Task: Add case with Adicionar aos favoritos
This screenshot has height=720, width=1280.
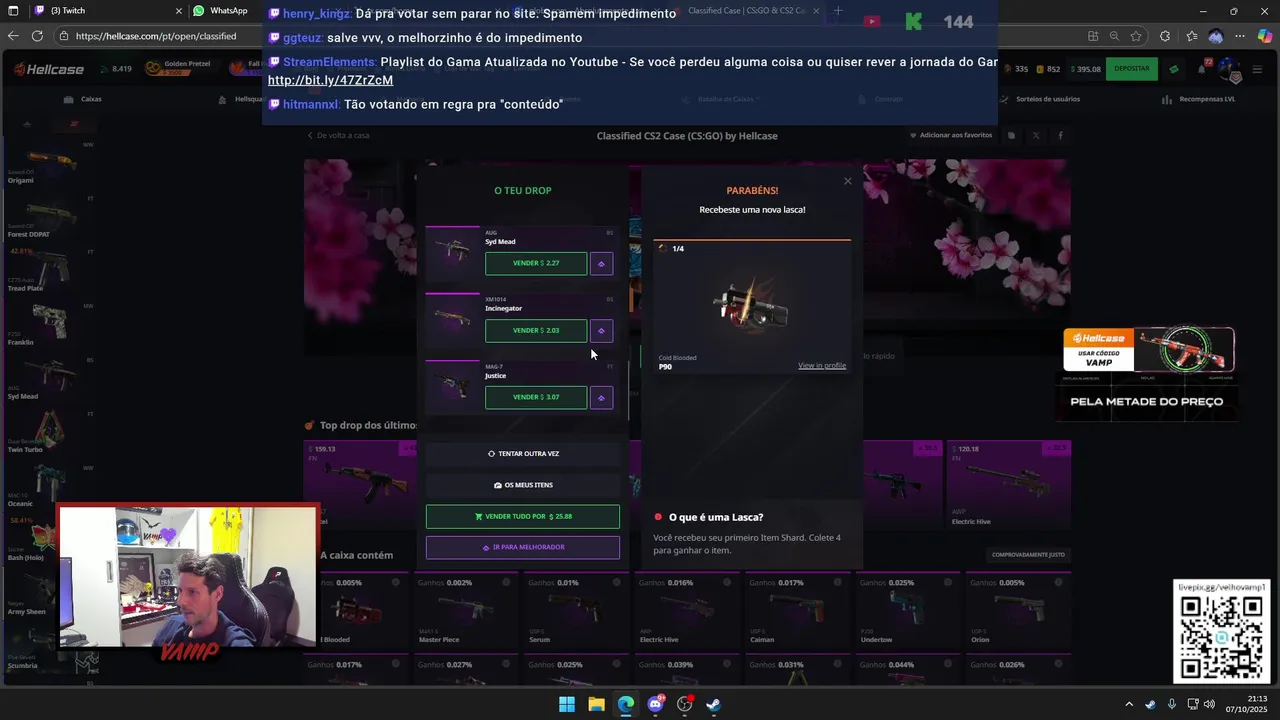Action: coord(951,135)
